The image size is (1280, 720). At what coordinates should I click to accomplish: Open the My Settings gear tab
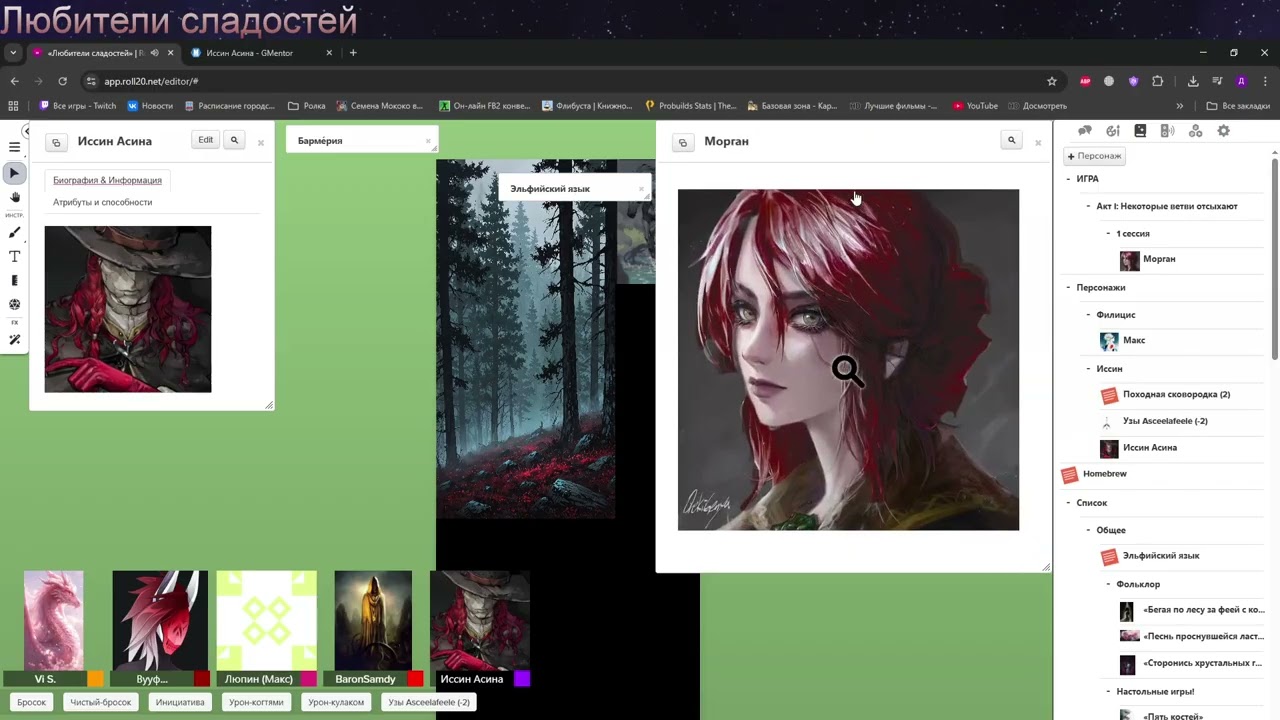click(1223, 131)
